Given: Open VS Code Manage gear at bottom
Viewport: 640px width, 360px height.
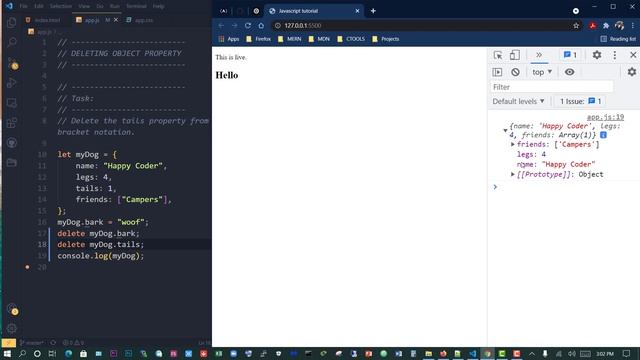Looking at the screenshot, I should (x=12, y=328).
